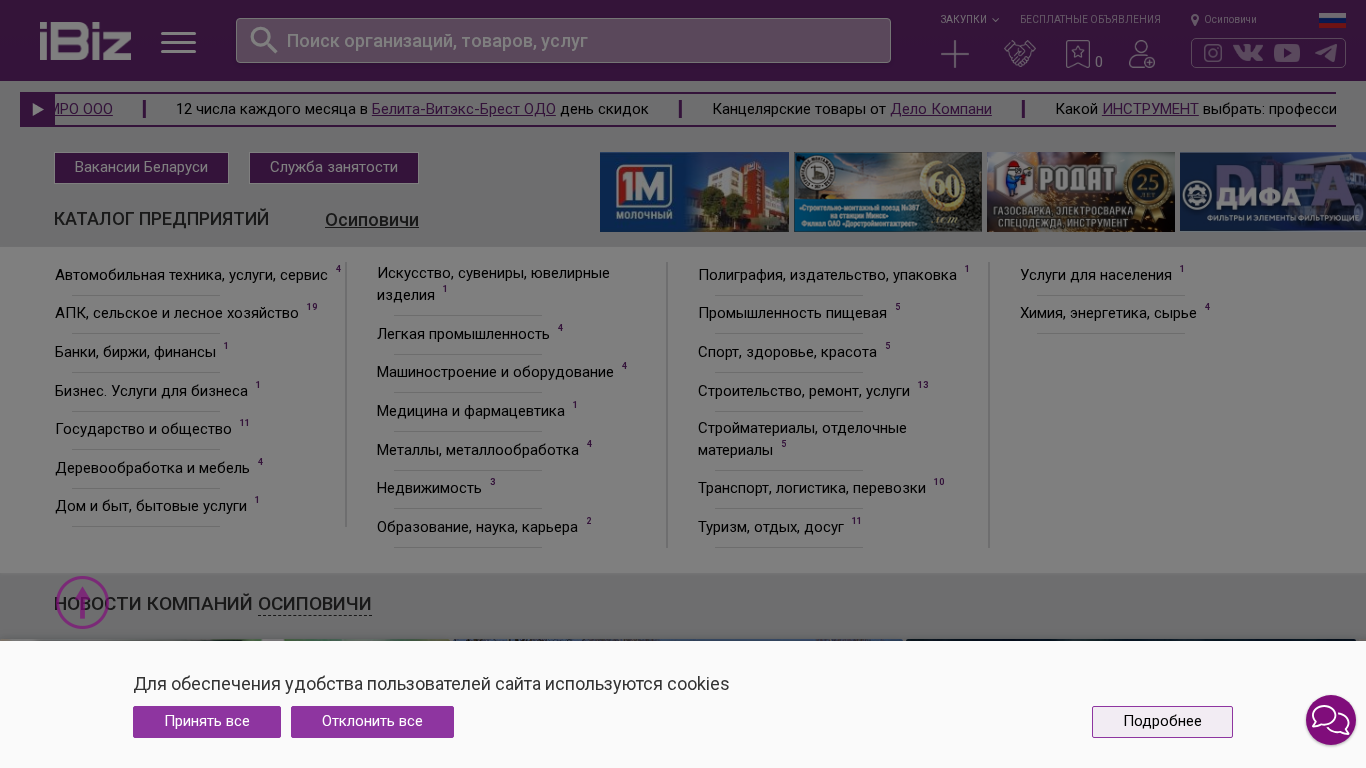The width and height of the screenshot is (1366, 768).
Task: Click the scroll-to-top arrow circle
Action: pyautogui.click(x=82, y=602)
